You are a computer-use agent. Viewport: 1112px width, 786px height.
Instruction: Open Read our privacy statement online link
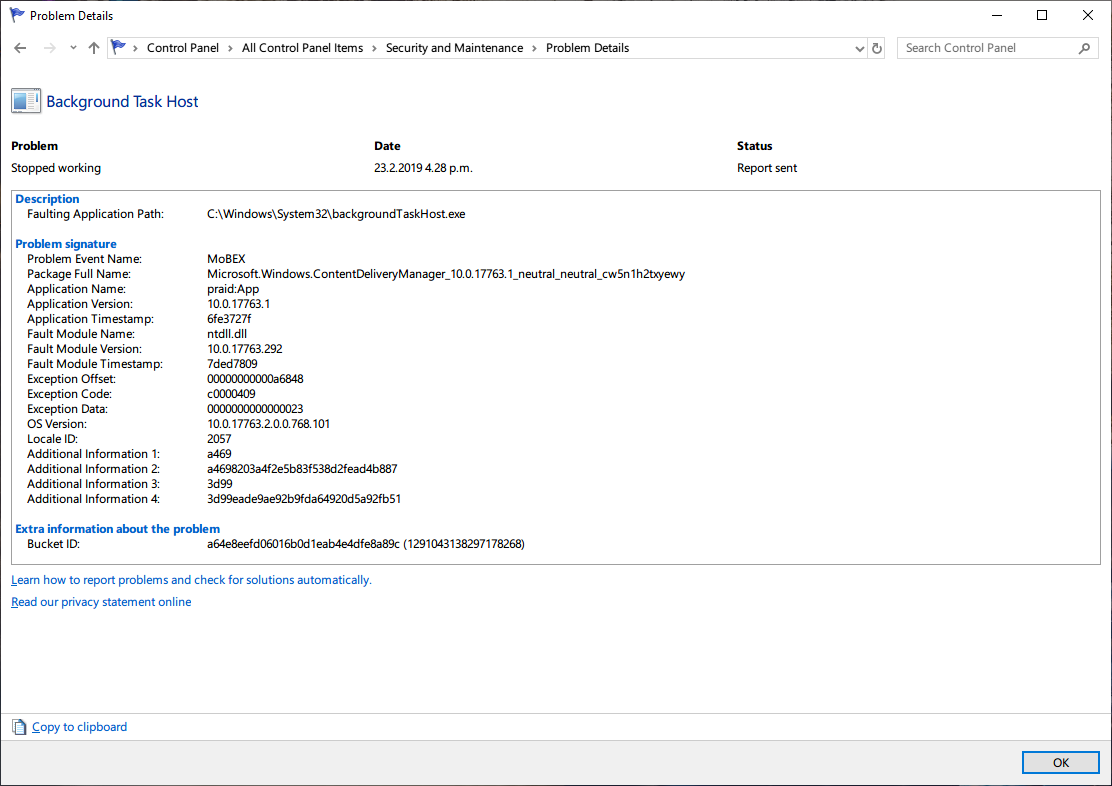coord(101,602)
